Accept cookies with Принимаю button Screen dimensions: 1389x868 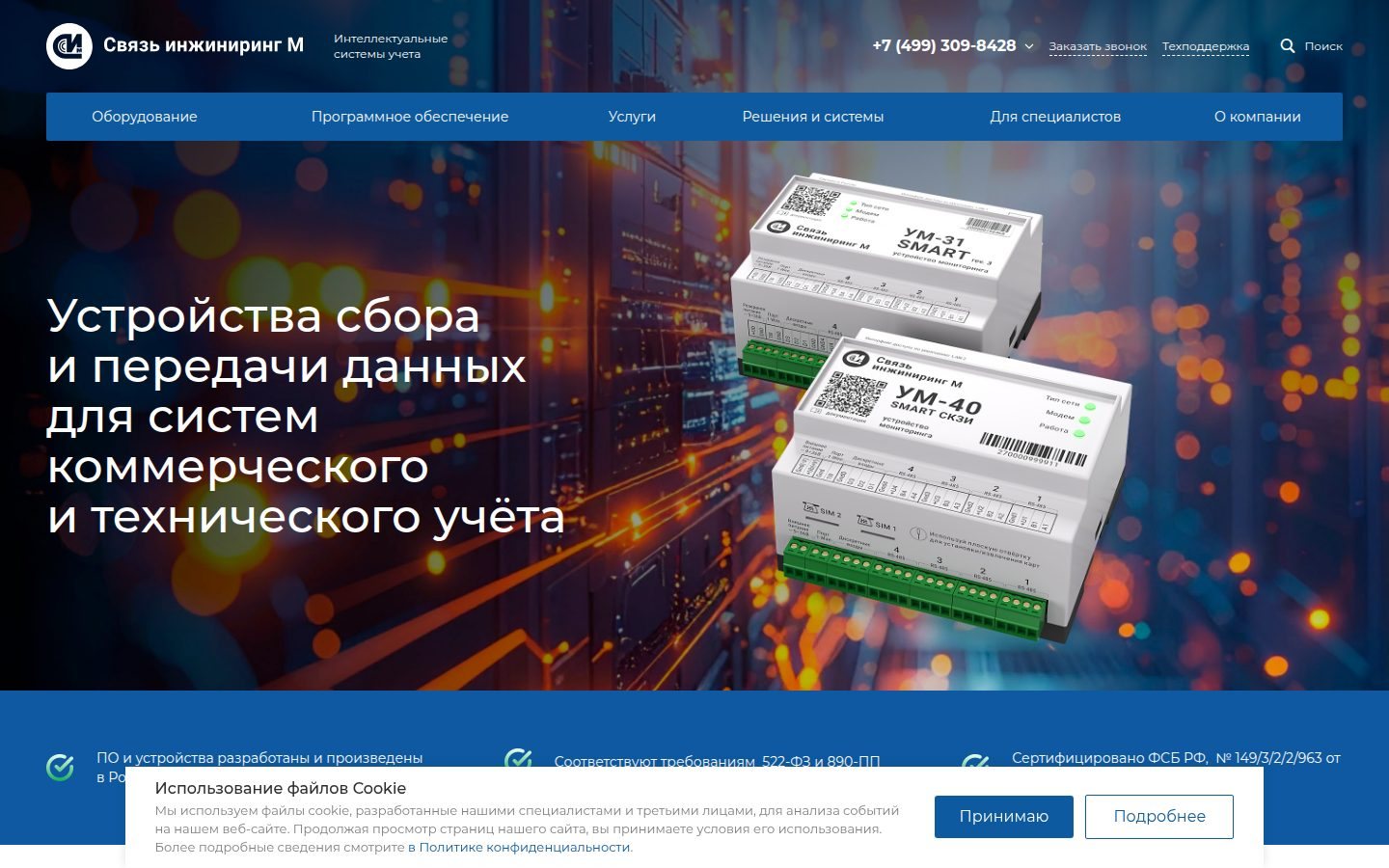coord(1004,817)
